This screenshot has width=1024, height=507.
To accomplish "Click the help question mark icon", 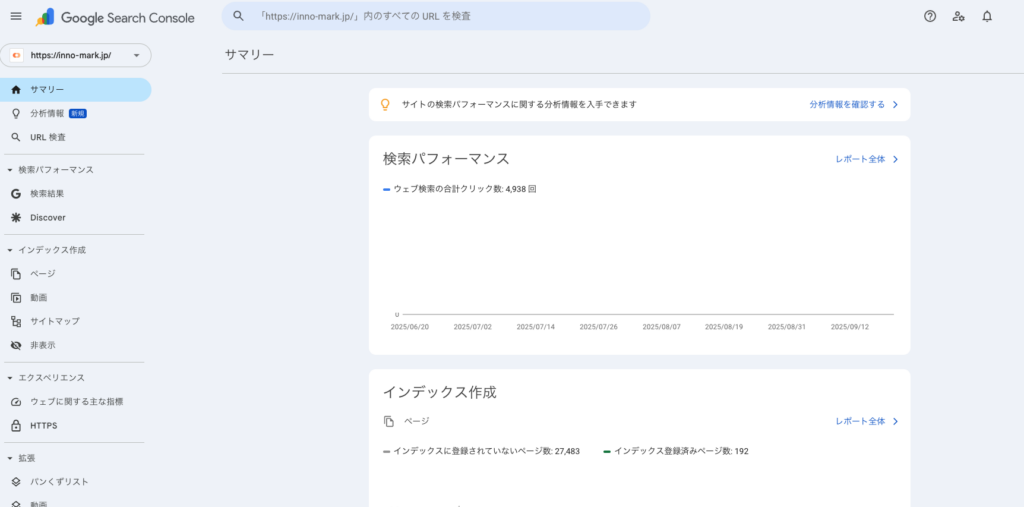I will [x=930, y=16].
